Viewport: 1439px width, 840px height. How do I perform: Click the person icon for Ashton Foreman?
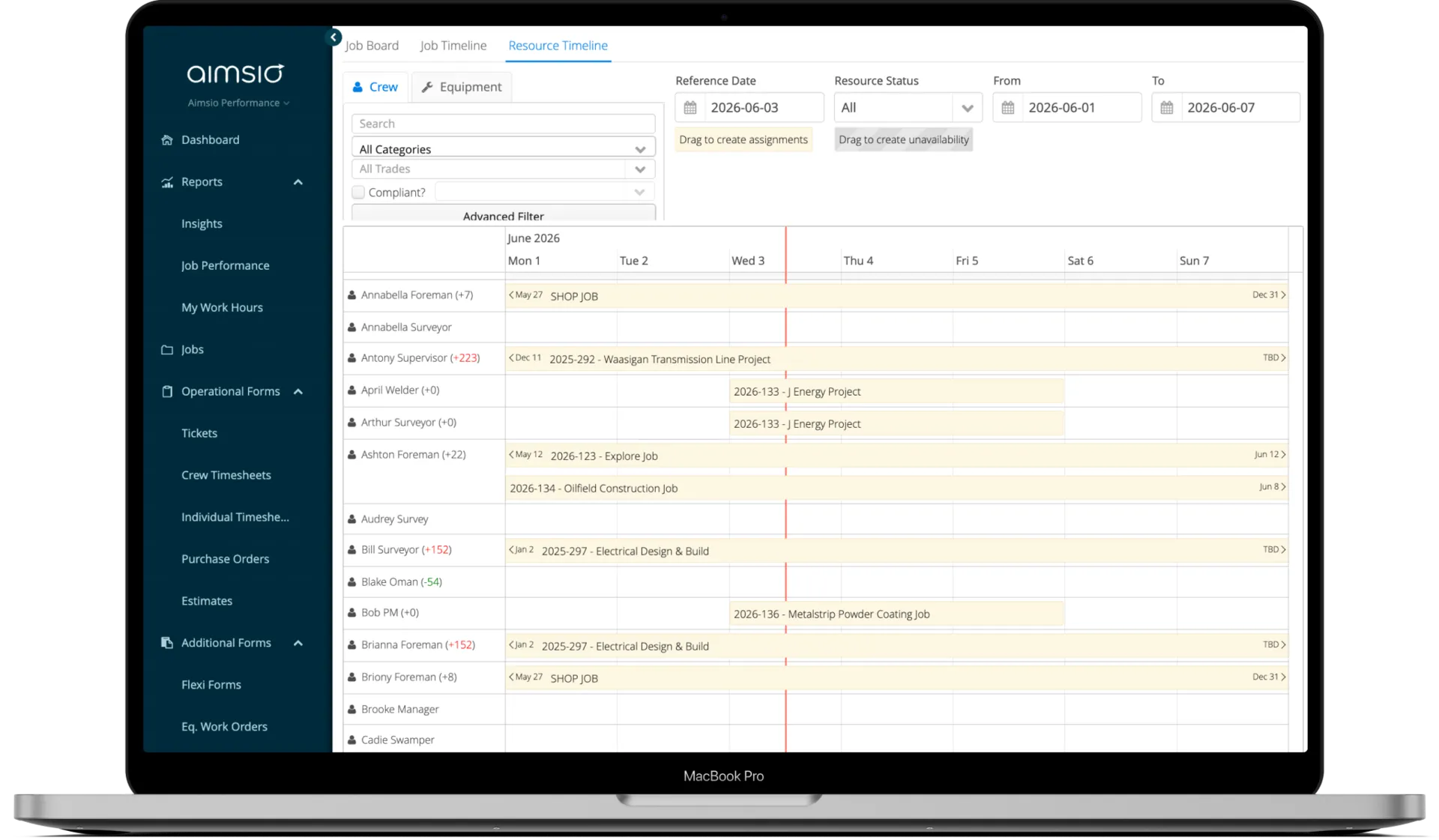352,455
